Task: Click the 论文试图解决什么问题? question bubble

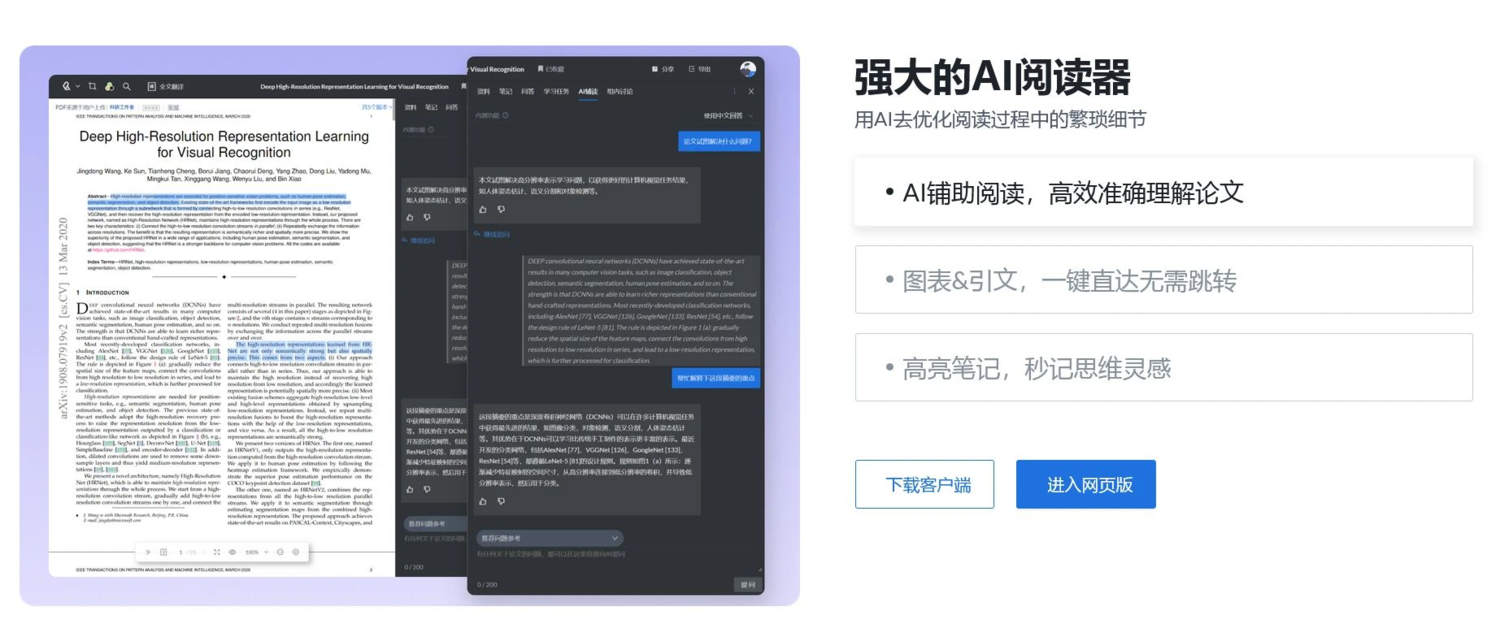Action: (x=719, y=142)
